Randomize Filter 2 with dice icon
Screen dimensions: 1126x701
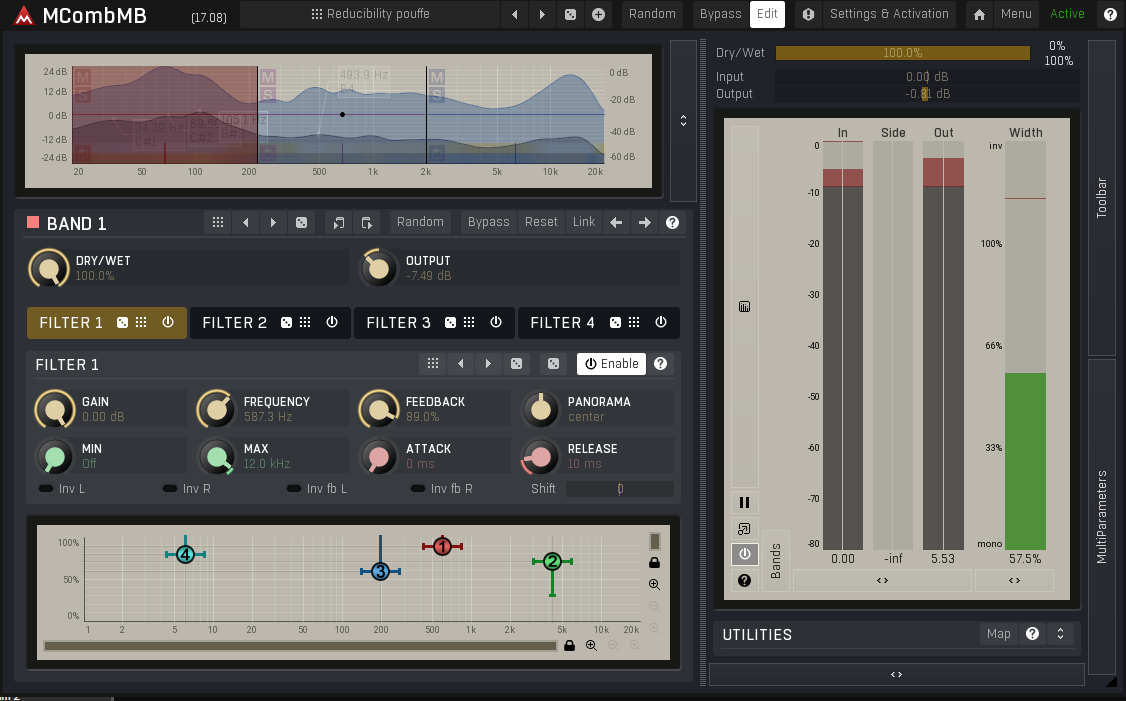[x=287, y=322]
